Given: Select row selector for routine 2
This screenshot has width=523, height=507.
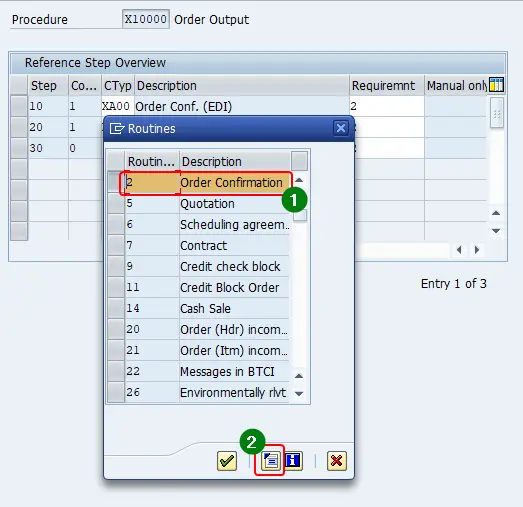Looking at the screenshot, I should click(x=116, y=182).
